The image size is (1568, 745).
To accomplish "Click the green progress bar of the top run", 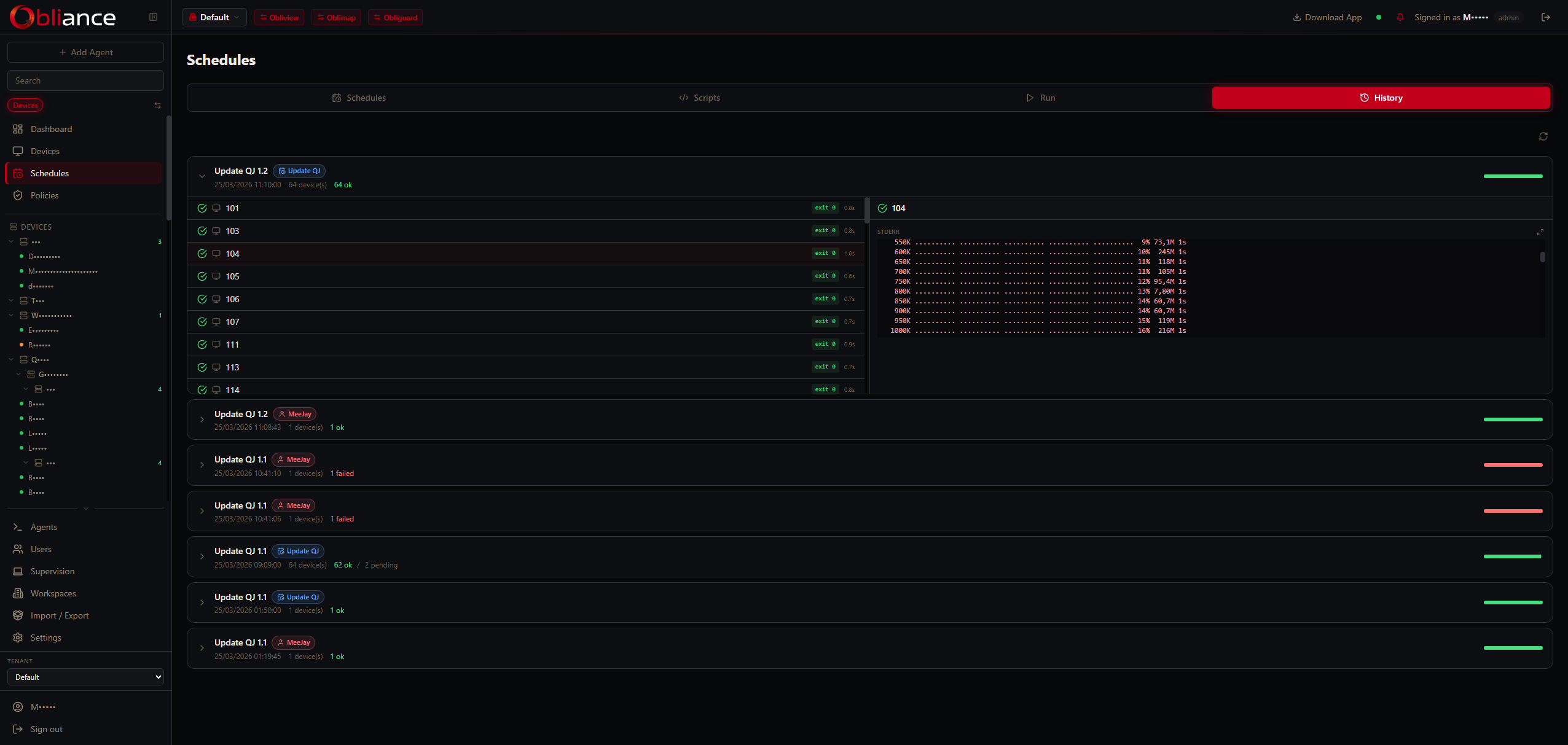I will tap(1513, 176).
